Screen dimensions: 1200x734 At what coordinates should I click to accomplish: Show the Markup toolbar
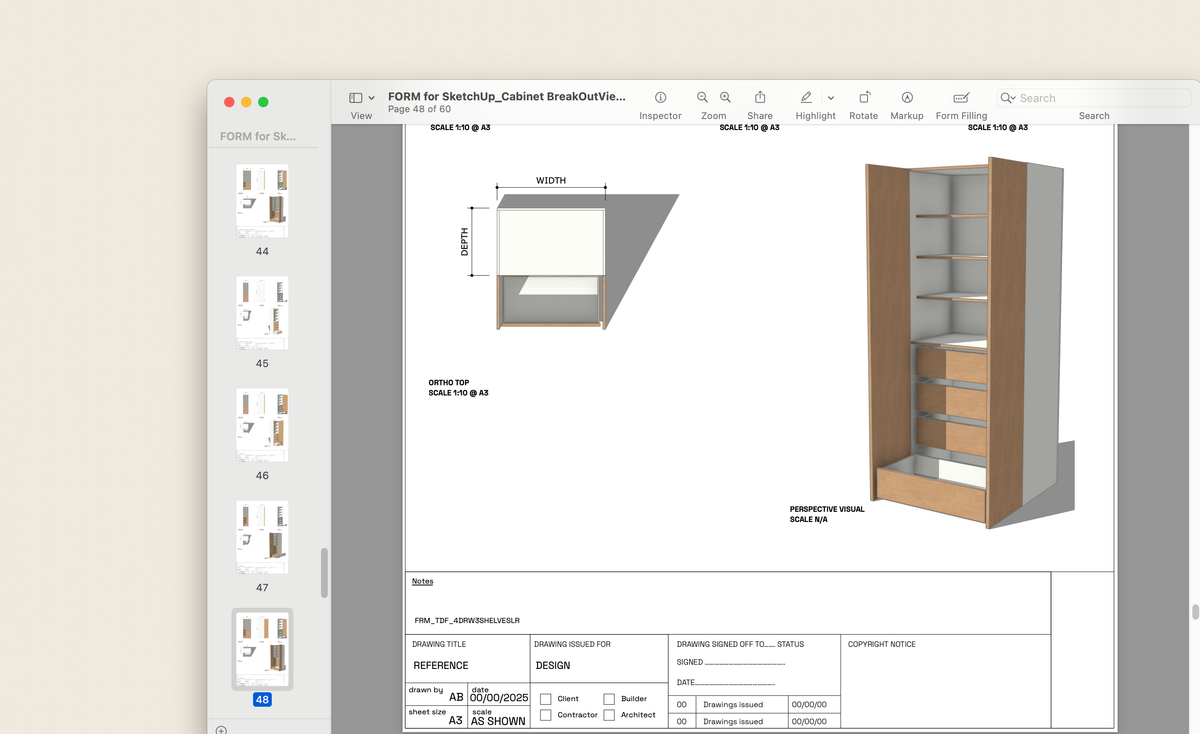907,98
